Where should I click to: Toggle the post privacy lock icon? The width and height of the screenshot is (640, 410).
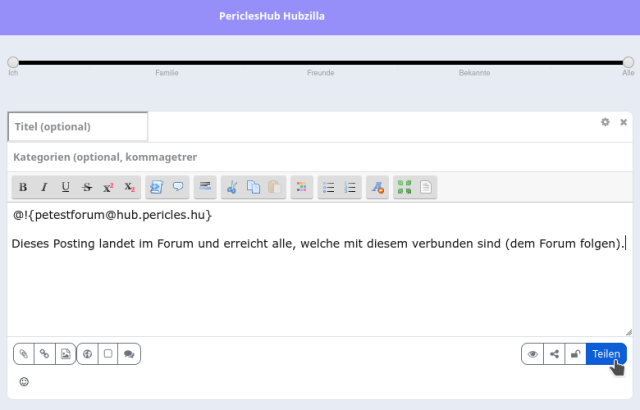pyautogui.click(x=574, y=354)
